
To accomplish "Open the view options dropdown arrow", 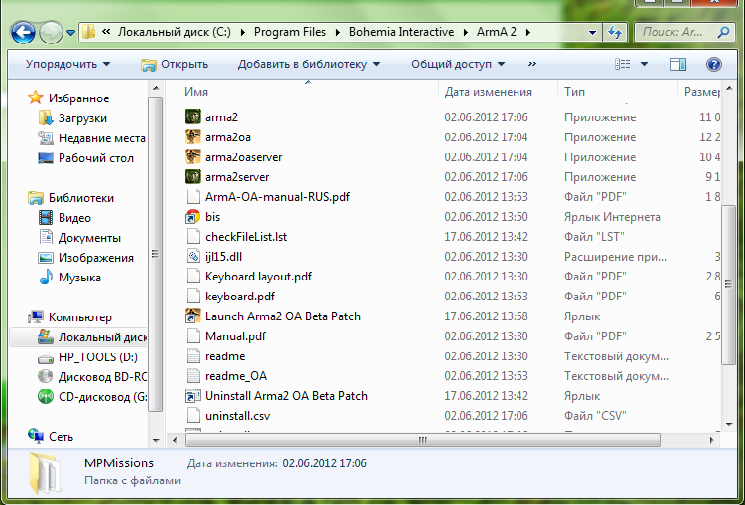I will point(645,65).
